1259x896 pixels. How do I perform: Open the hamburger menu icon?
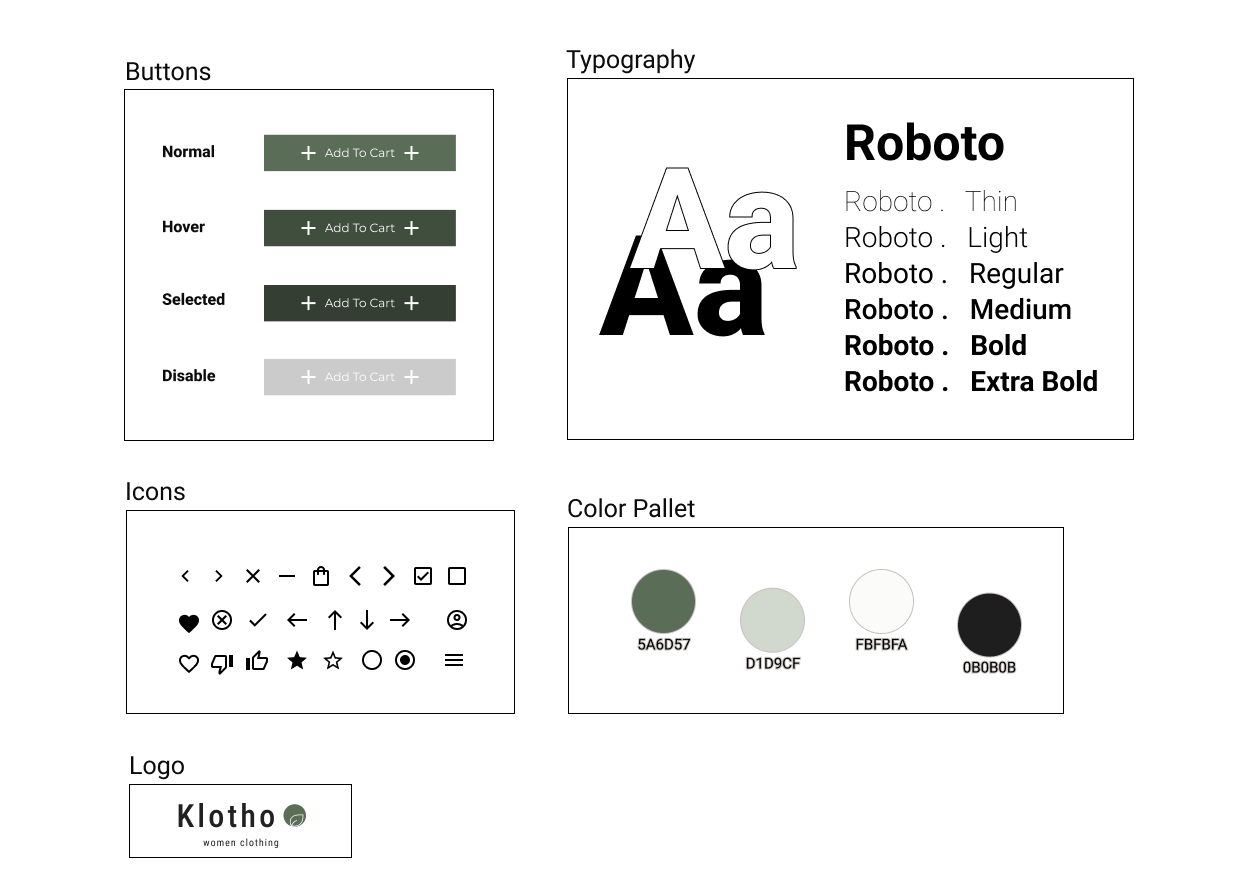[x=454, y=660]
